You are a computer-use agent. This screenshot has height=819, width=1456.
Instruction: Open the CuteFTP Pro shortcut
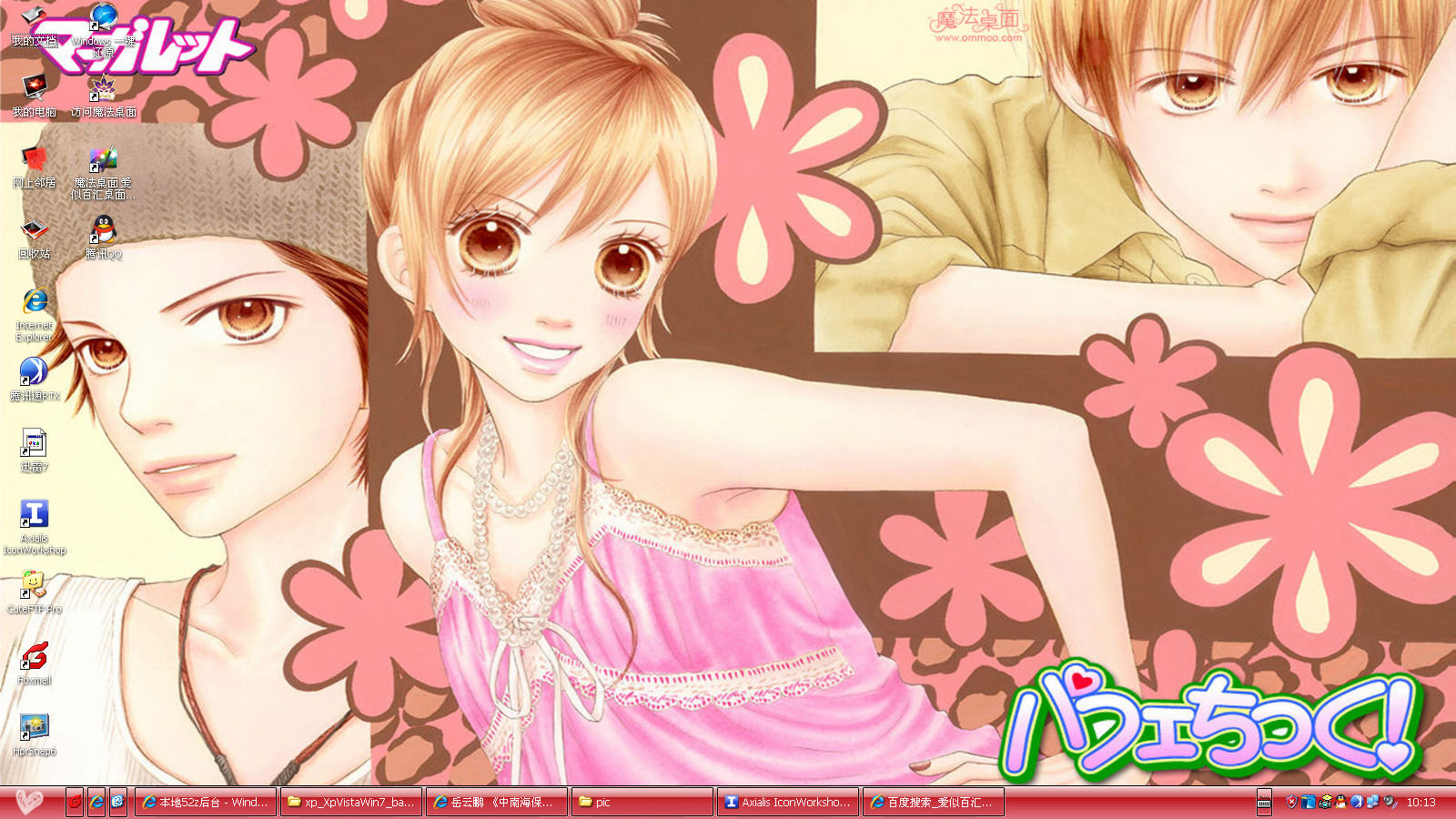pyautogui.click(x=34, y=592)
